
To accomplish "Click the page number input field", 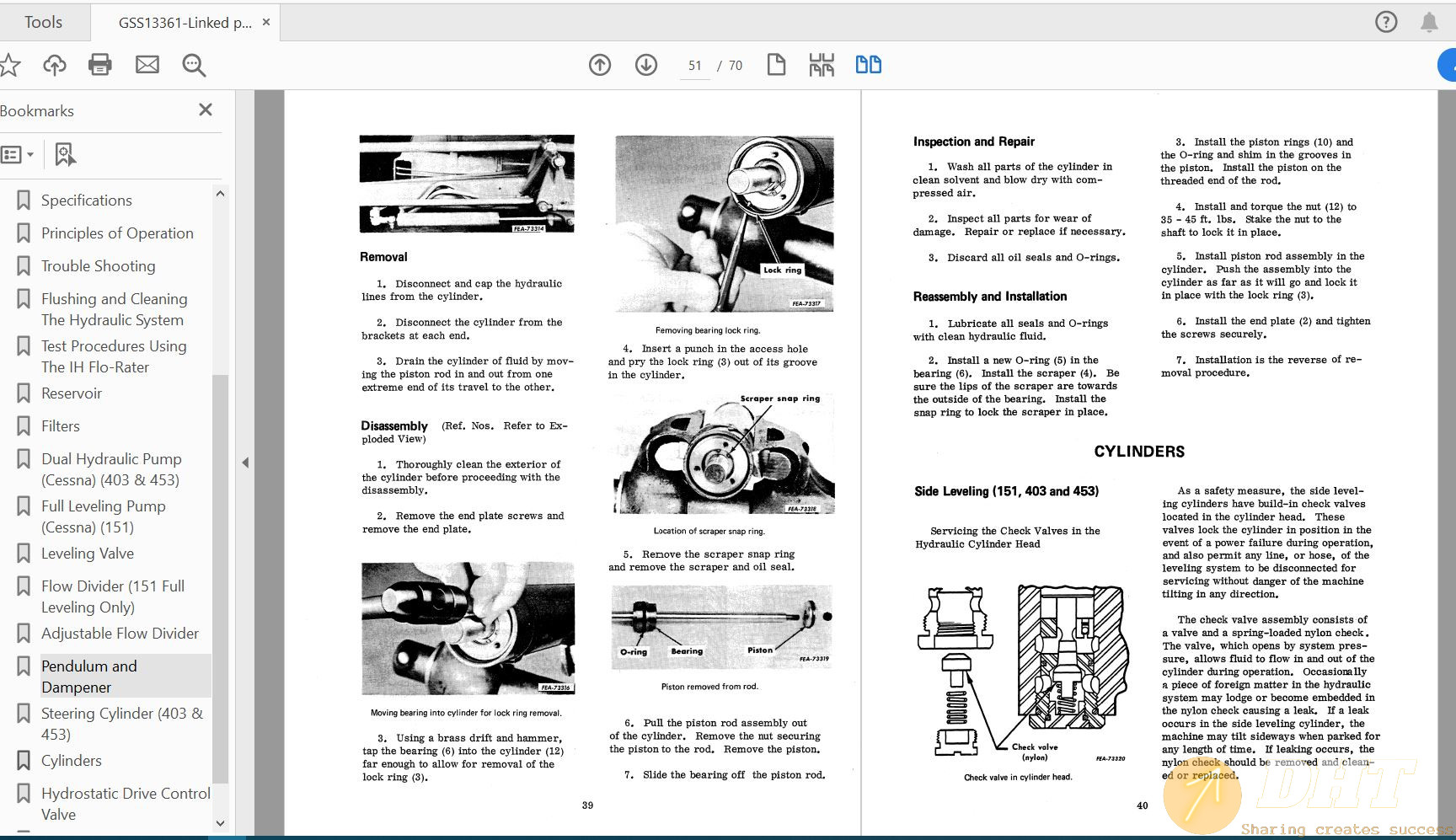I will coord(694,66).
